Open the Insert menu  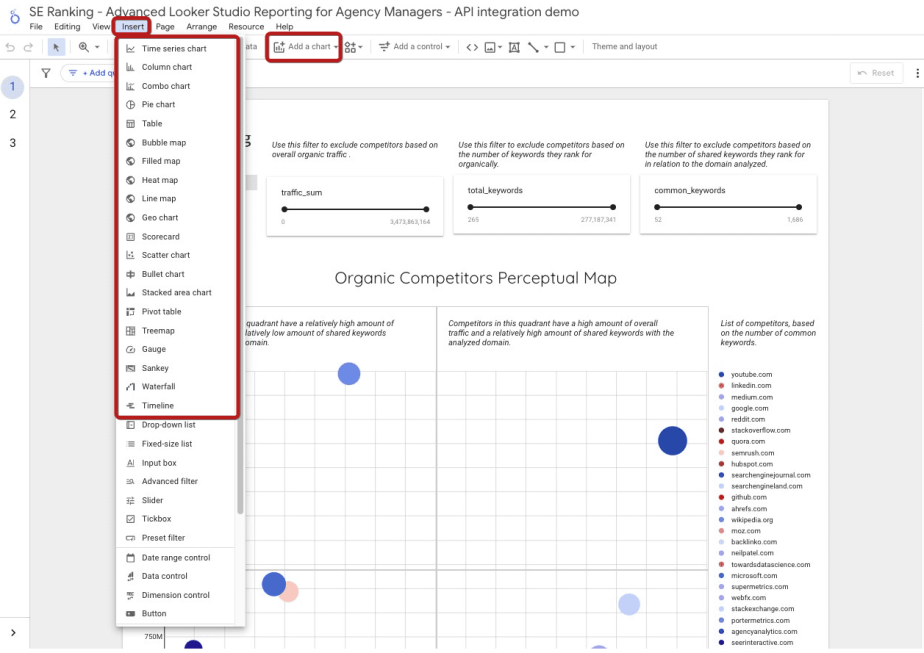(x=131, y=26)
